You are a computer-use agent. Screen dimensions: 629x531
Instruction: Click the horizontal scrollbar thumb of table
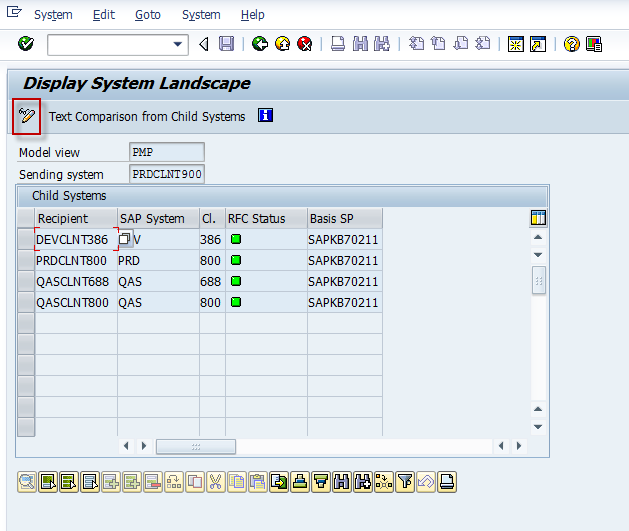pos(196,446)
